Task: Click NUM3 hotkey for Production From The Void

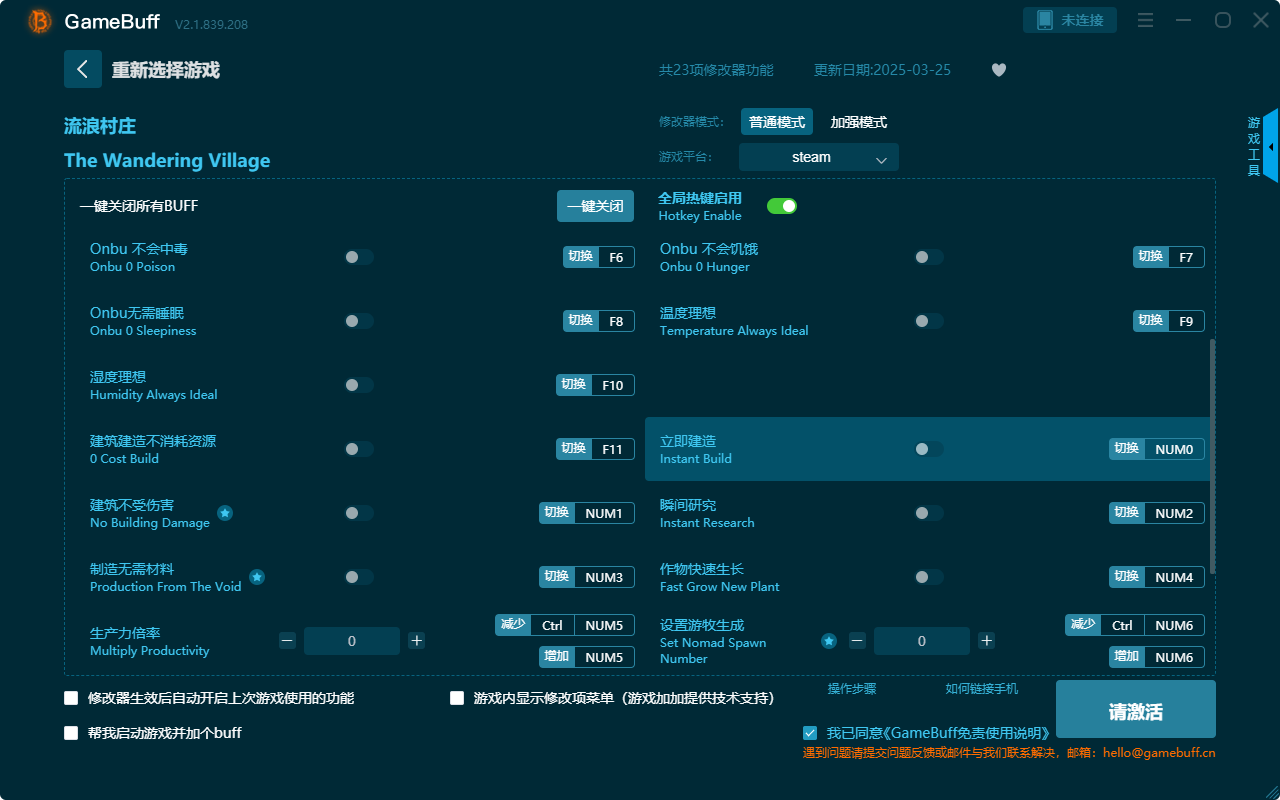Action: [x=587, y=577]
